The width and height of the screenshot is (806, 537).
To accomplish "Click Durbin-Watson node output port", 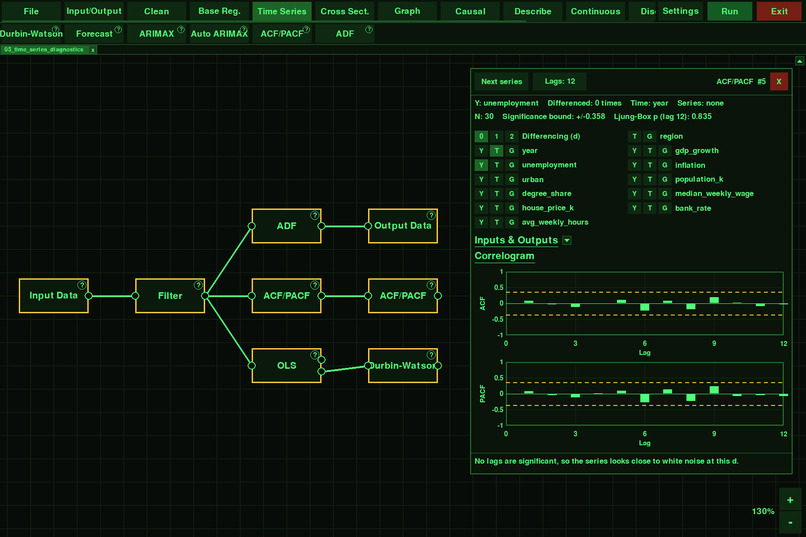I will [438, 366].
